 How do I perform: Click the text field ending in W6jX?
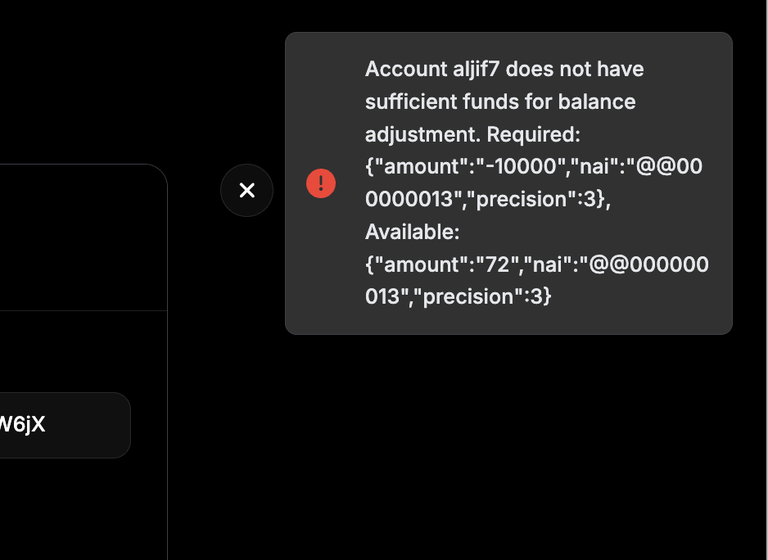click(x=65, y=425)
